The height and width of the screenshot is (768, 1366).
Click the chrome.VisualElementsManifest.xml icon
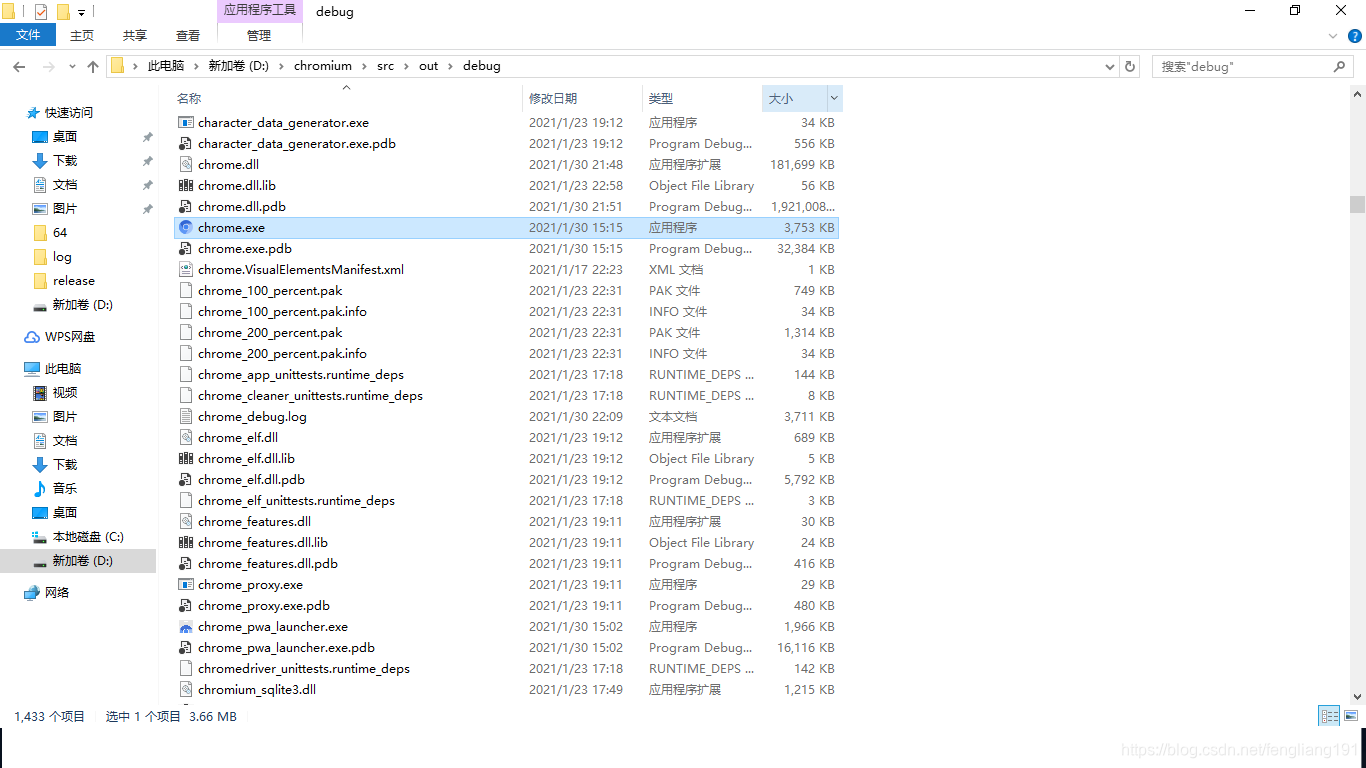coord(185,269)
